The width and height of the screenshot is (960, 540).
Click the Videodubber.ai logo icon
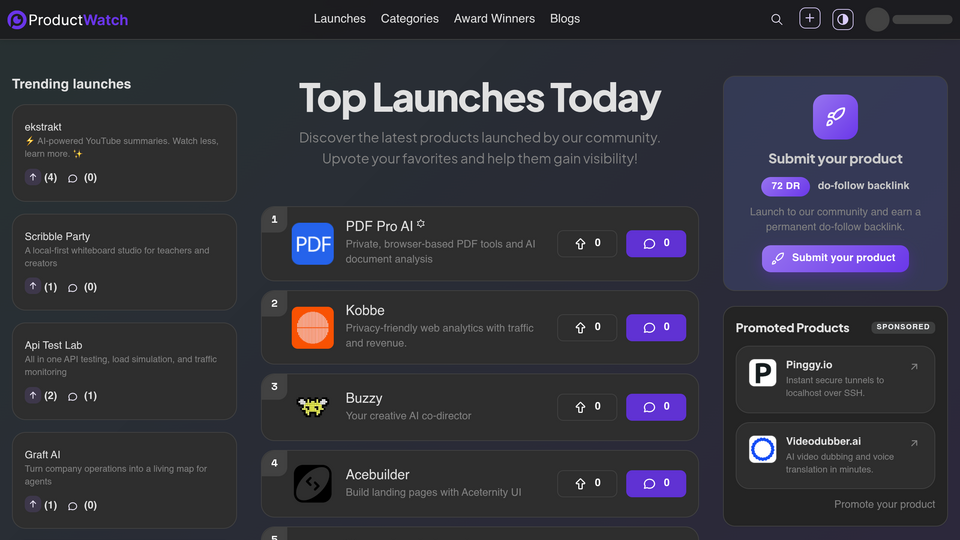pos(762,449)
